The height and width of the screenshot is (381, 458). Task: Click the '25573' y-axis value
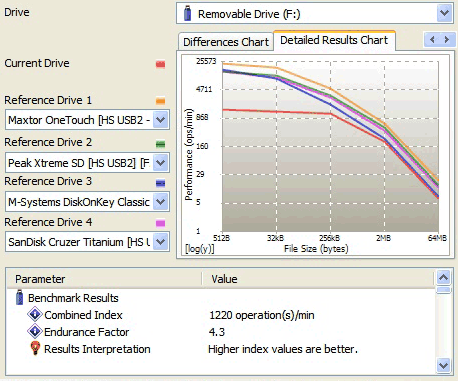[206, 61]
